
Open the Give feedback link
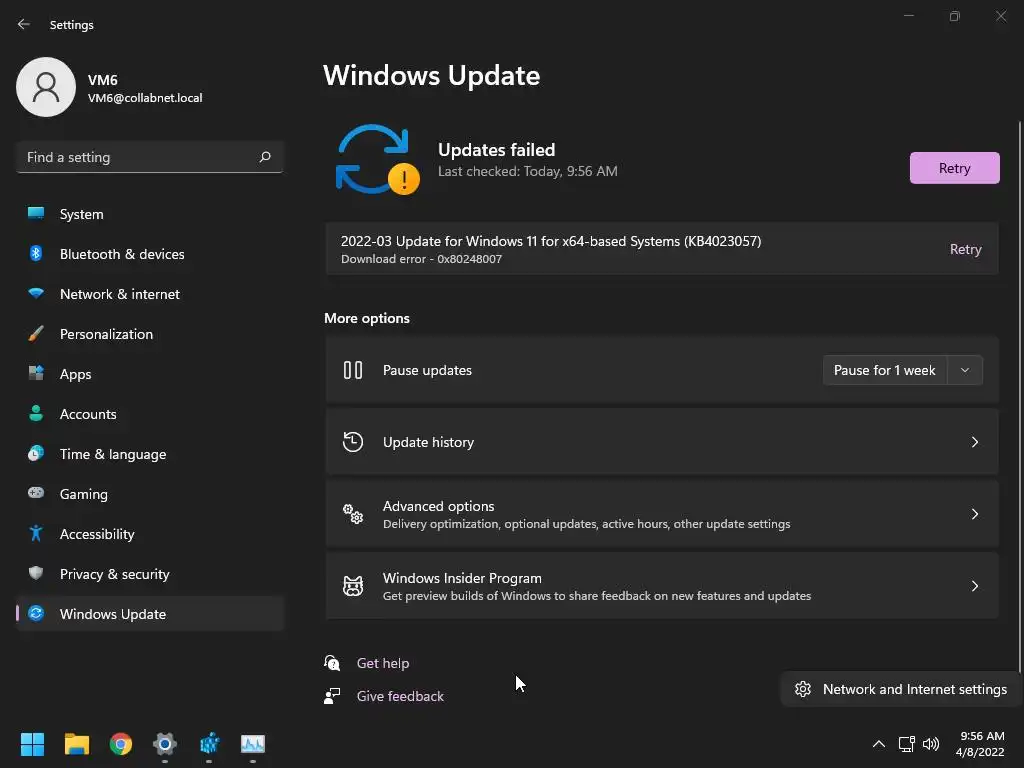tap(400, 696)
